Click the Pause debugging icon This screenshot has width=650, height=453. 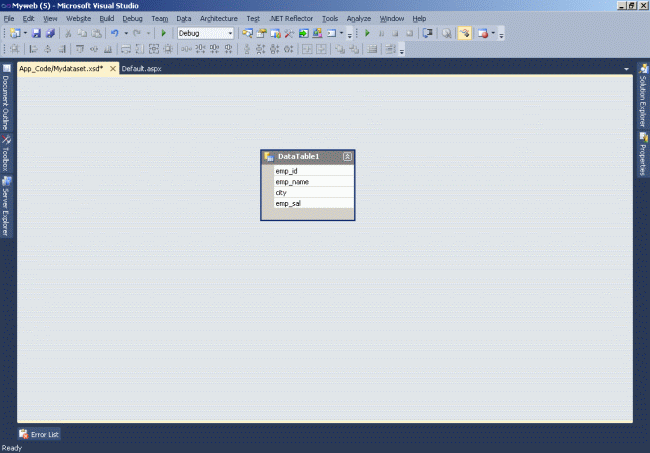(x=381, y=33)
